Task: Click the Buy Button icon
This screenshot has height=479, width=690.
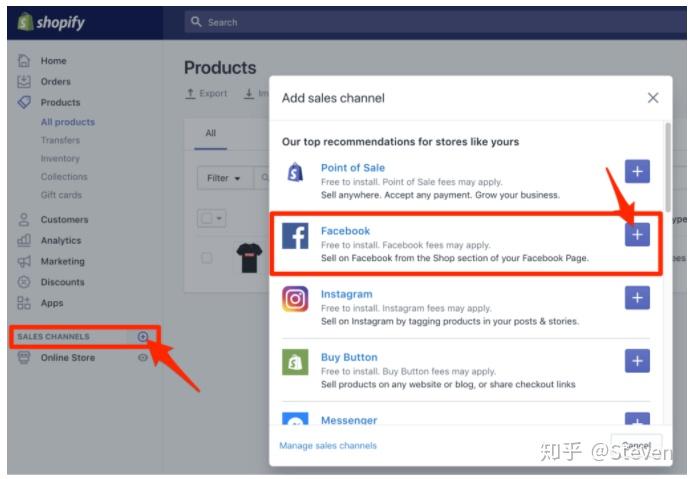Action: [x=295, y=362]
